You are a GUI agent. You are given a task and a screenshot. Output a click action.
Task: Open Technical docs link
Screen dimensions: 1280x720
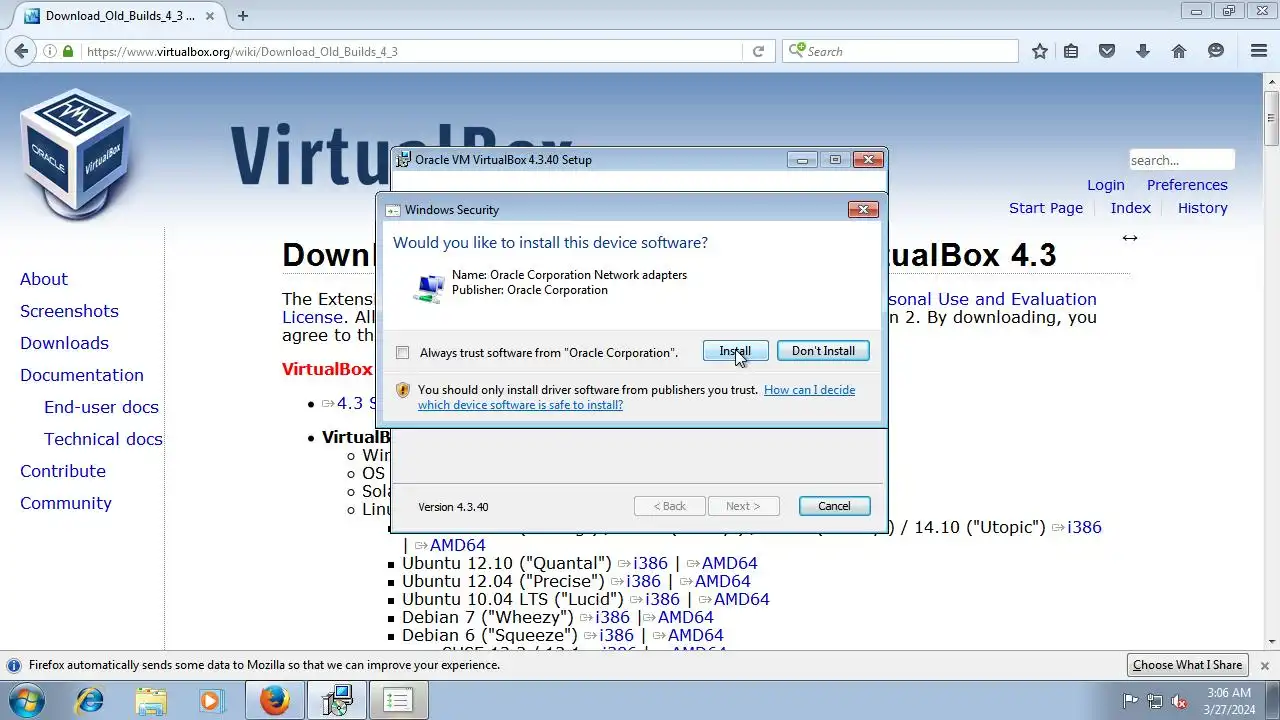pos(103,439)
